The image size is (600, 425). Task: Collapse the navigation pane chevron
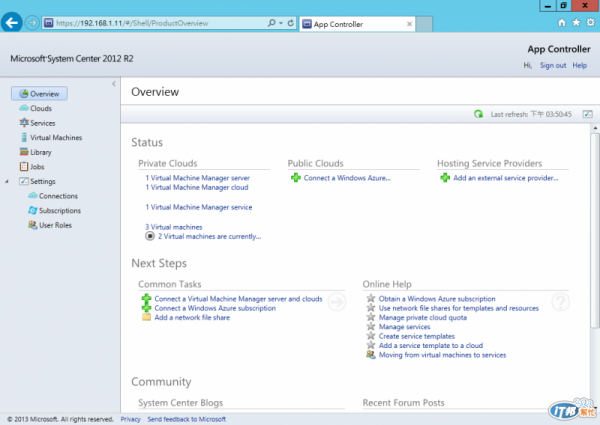coord(114,84)
